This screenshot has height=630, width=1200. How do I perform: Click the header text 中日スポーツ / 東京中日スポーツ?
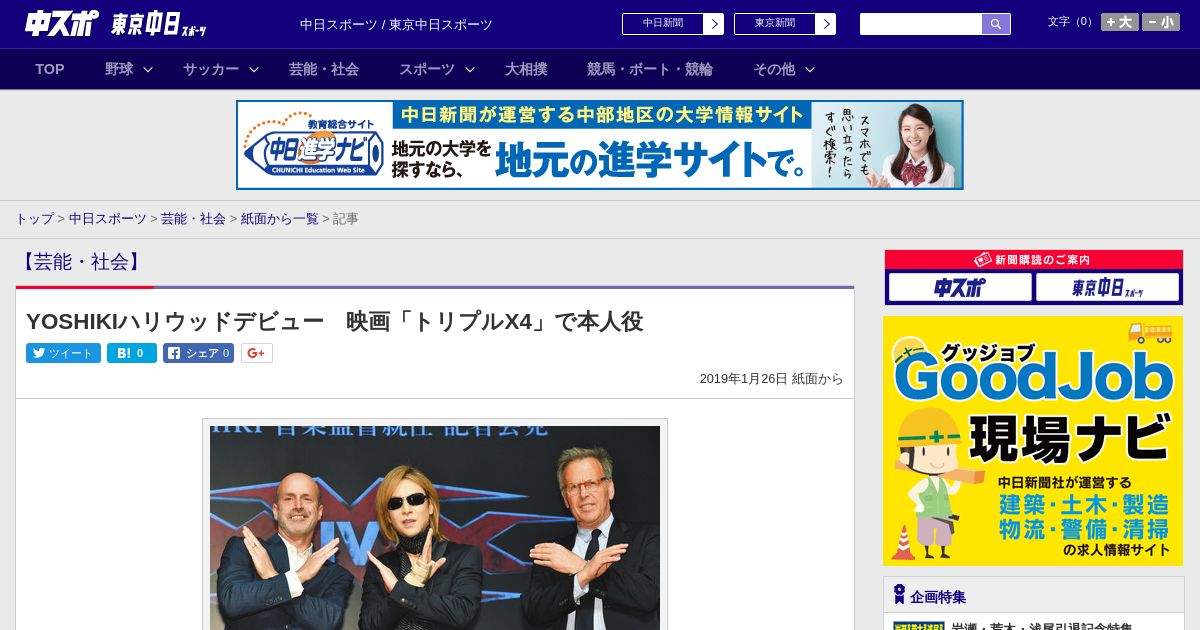click(396, 25)
